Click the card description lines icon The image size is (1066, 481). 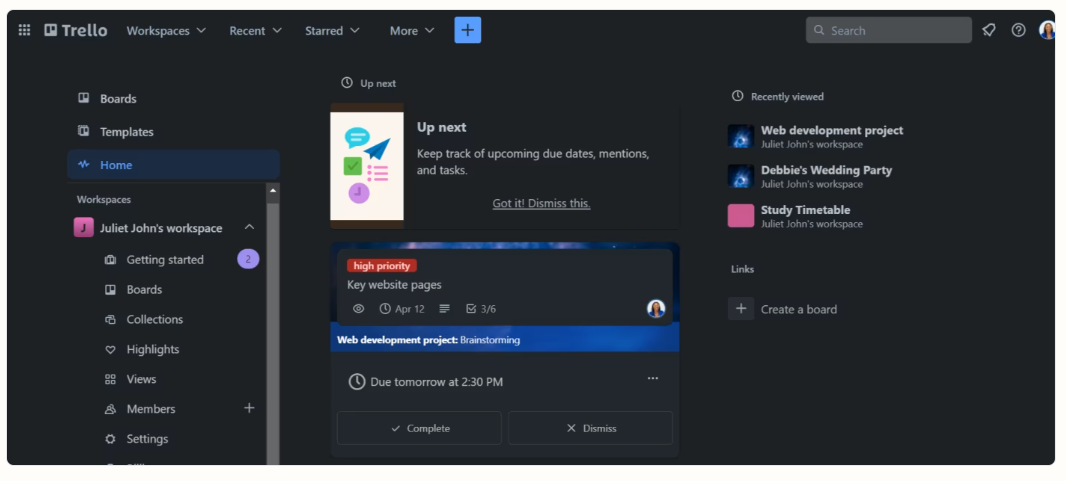point(445,308)
